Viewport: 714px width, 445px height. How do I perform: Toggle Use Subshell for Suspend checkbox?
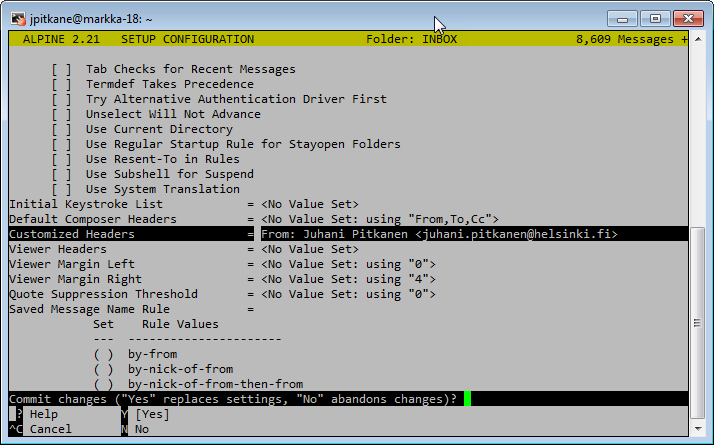click(x=62, y=175)
